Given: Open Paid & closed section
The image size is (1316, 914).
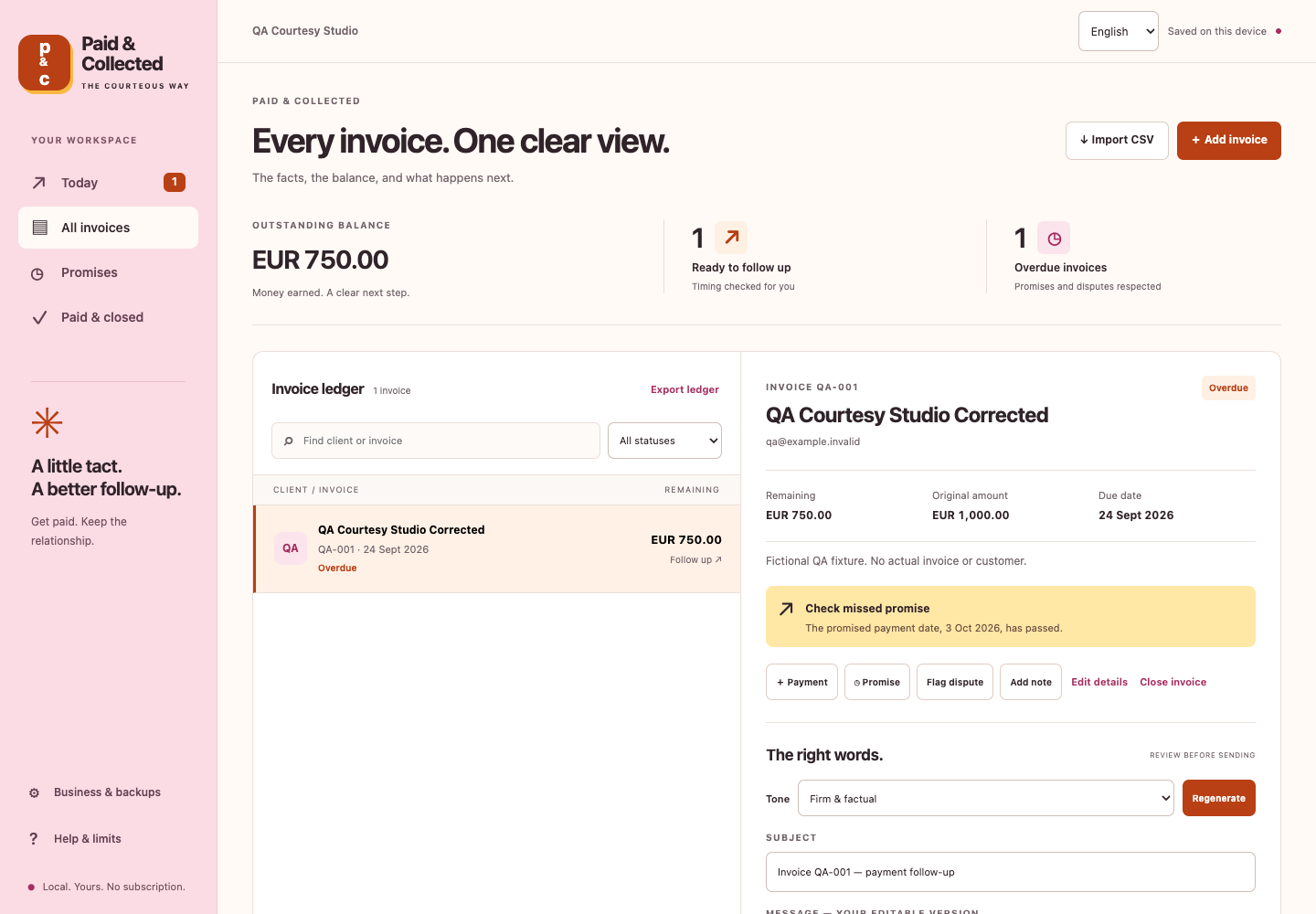Looking at the screenshot, I should [x=108, y=317].
